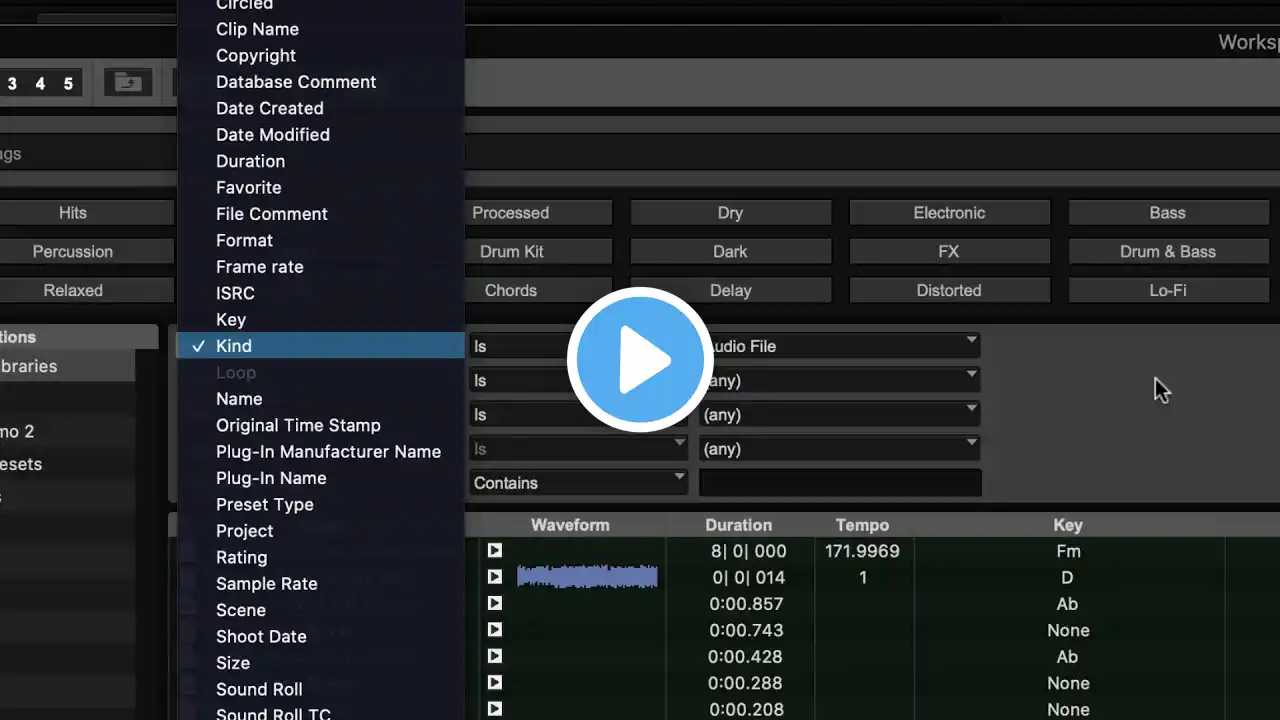This screenshot has width=1280, height=720.
Task: Filter results by the FX tag
Action: 949,252
